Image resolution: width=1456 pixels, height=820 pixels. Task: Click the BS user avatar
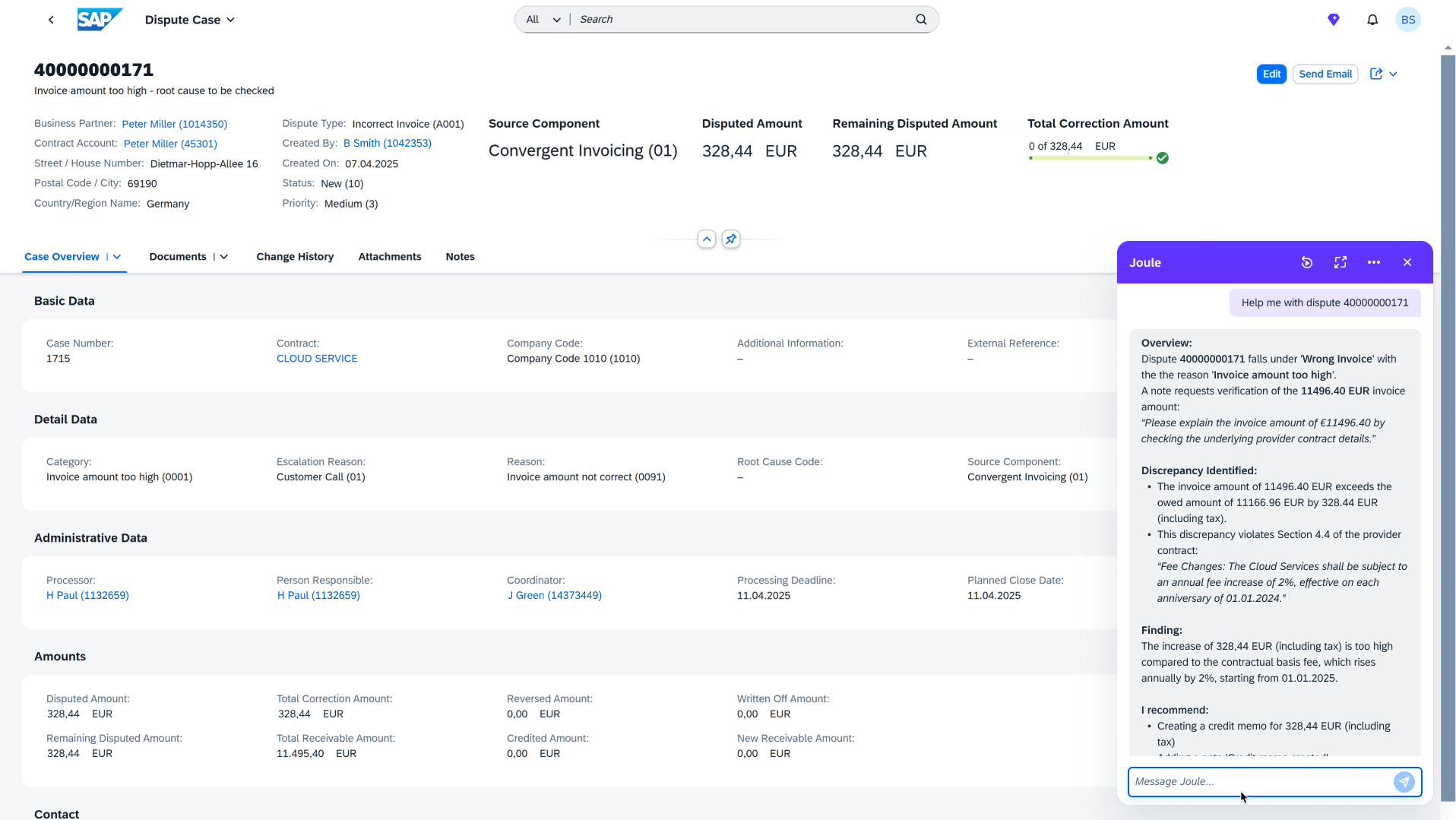coord(1407,20)
